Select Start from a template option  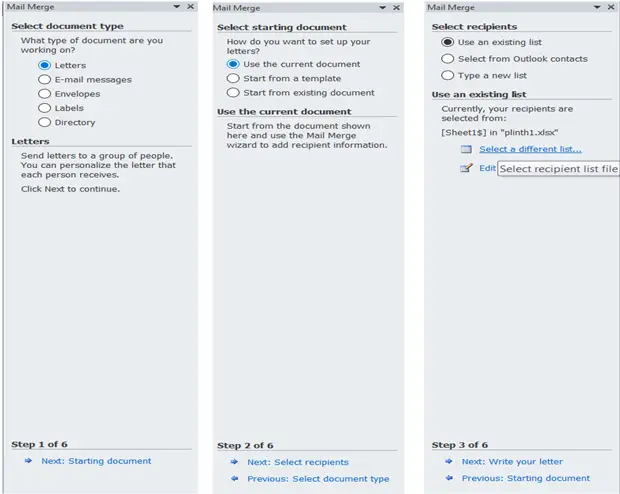click(x=233, y=78)
